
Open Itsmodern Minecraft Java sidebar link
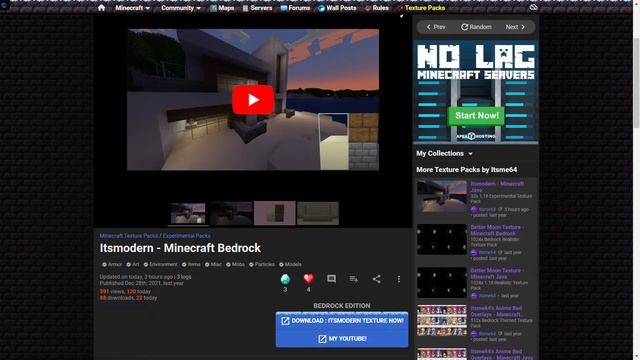[497, 187]
